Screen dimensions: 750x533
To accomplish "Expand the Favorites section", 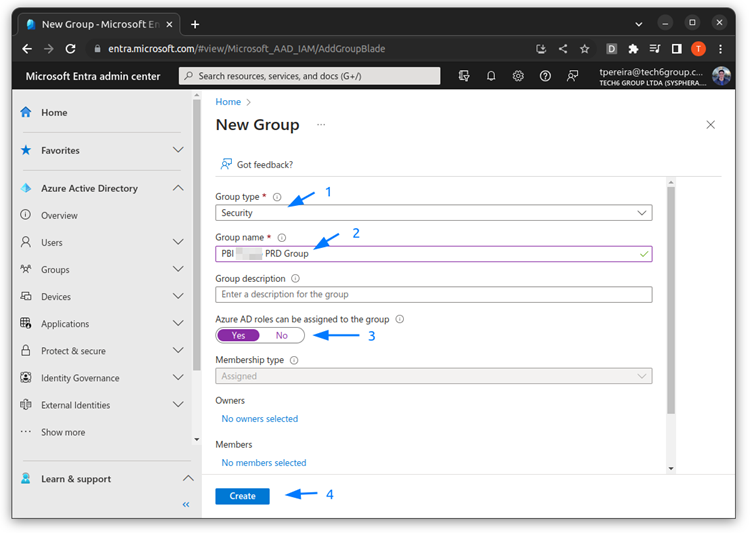I will (x=178, y=150).
